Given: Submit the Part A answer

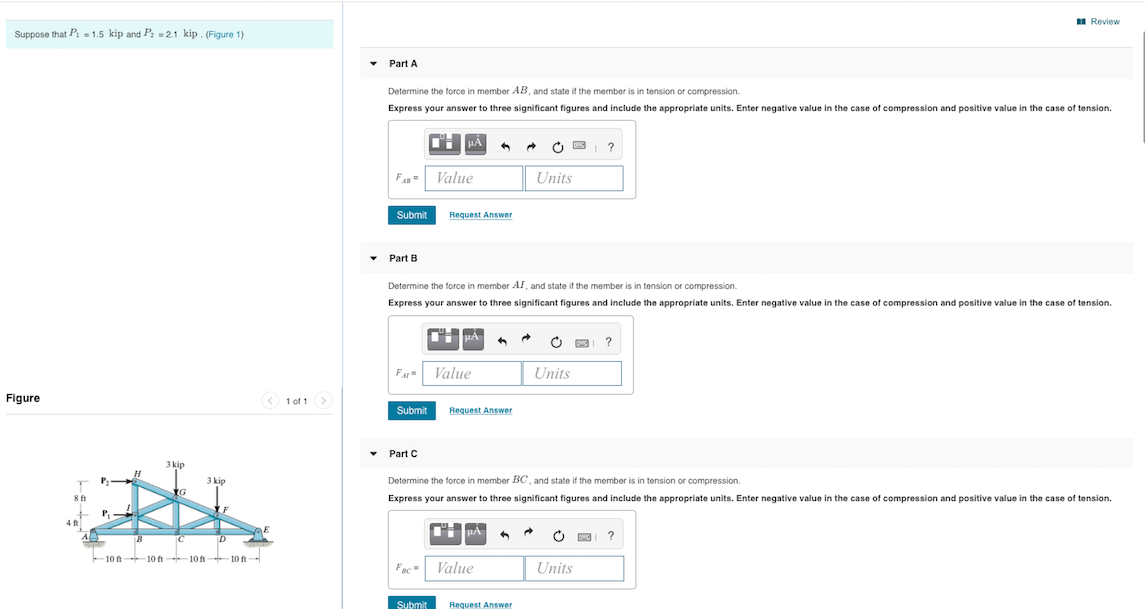Looking at the screenshot, I should pyautogui.click(x=412, y=215).
